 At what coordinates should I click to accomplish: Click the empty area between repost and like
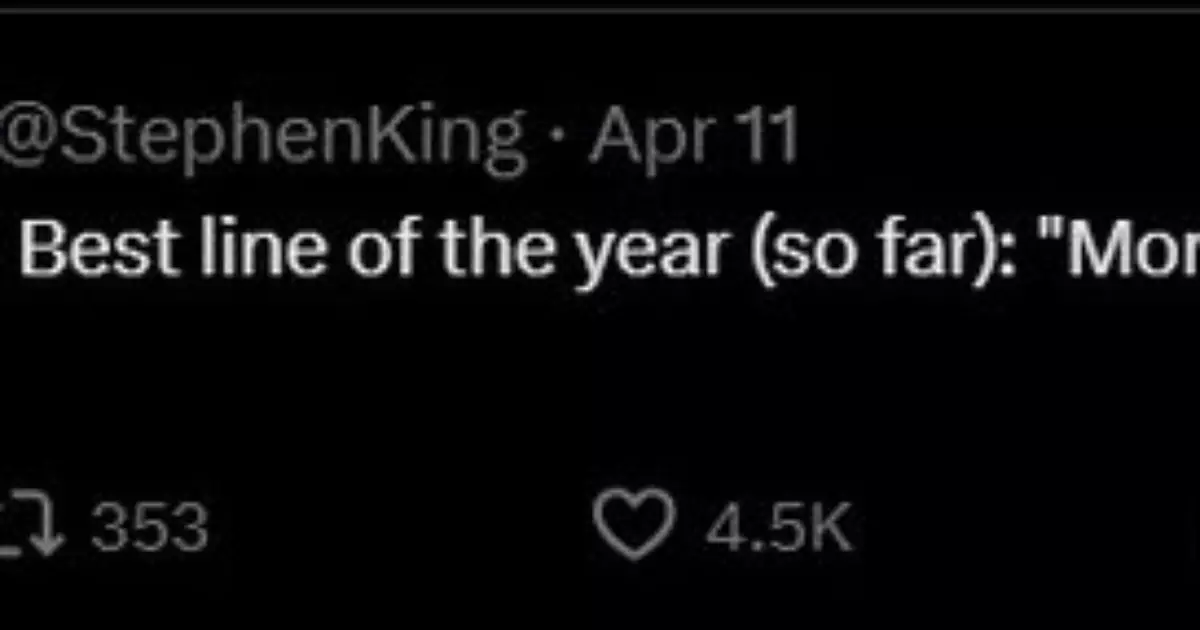pyautogui.click(x=400, y=526)
